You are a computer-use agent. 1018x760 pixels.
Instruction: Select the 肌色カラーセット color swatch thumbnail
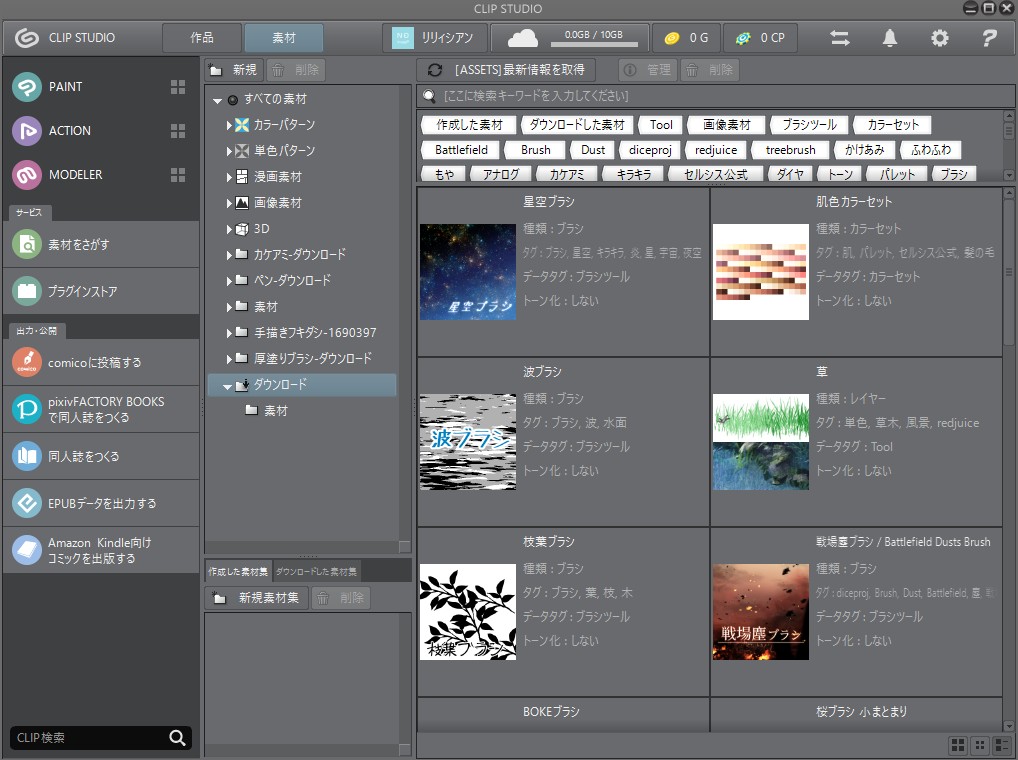point(760,272)
